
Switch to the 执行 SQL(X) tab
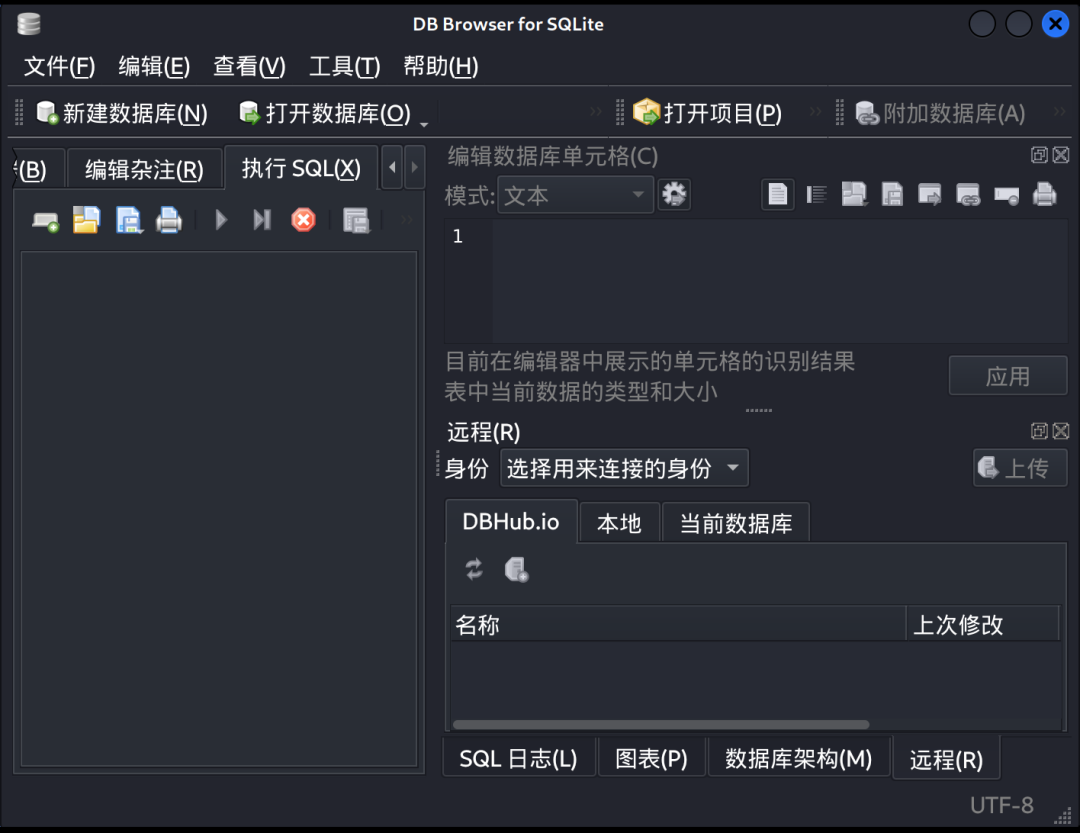point(301,167)
